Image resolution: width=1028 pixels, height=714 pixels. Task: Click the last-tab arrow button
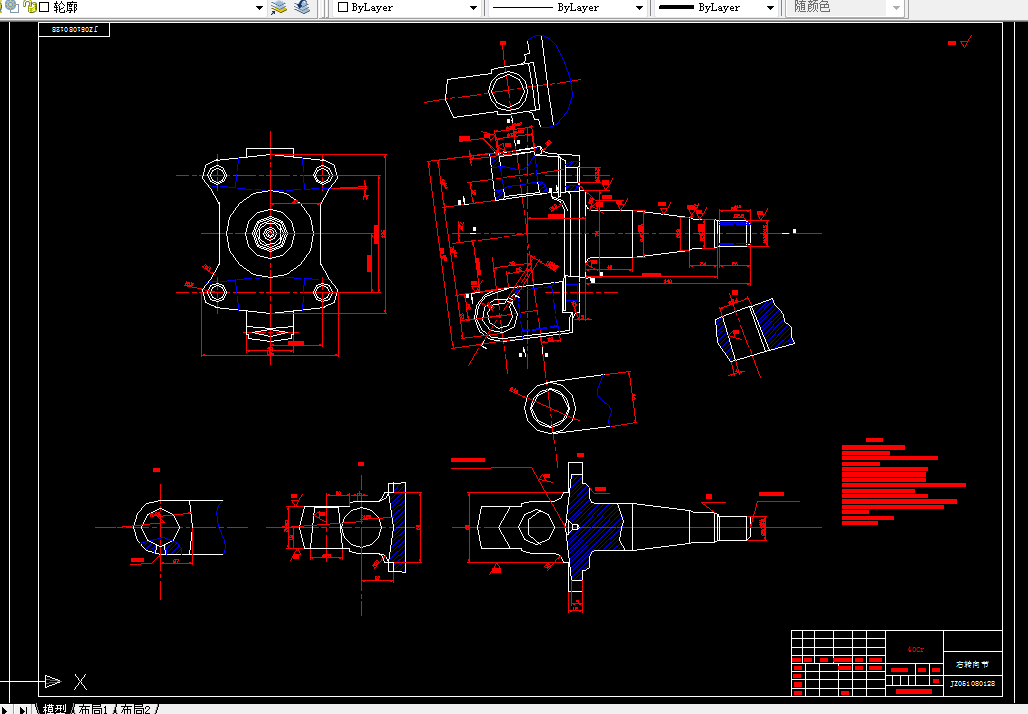point(23,709)
